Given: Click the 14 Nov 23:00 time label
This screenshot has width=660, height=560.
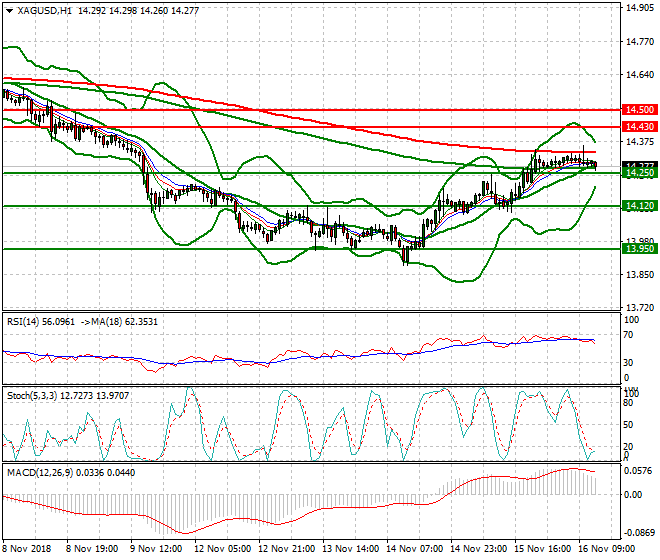Looking at the screenshot, I should pyautogui.click(x=479, y=549).
